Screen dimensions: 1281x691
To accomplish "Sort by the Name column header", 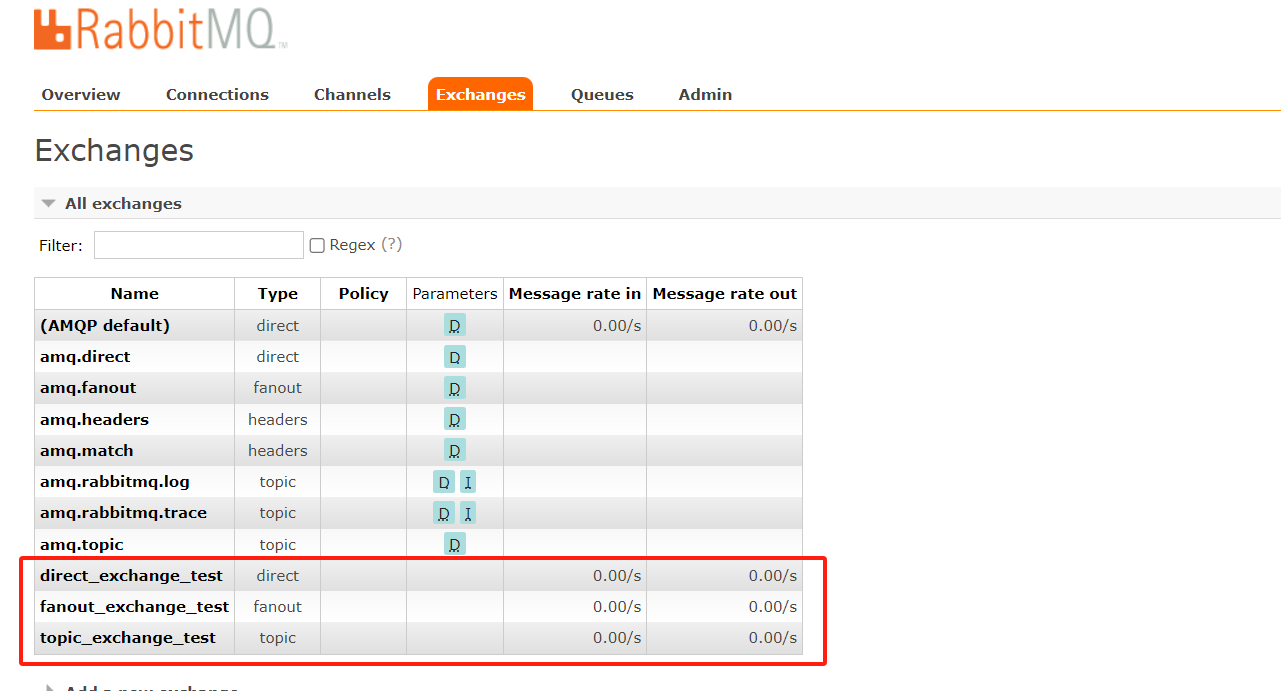I will point(134,293).
